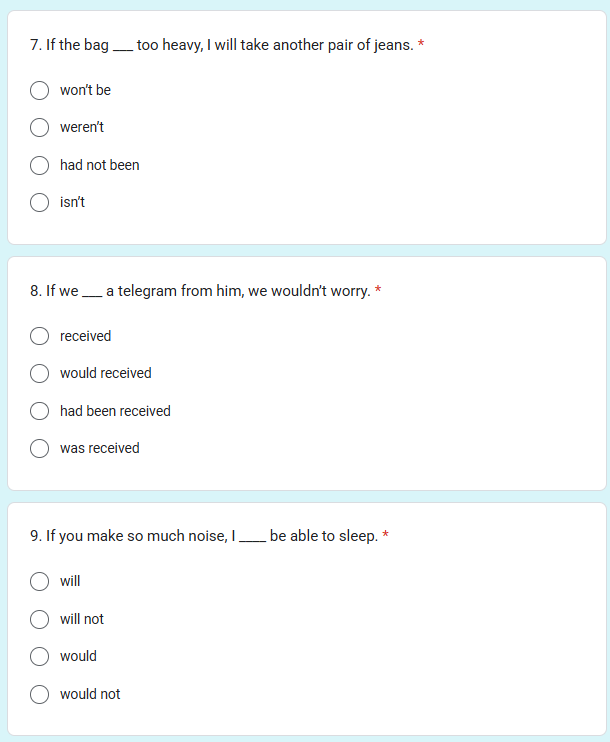Choose the "weren't" radio option

coord(39,127)
